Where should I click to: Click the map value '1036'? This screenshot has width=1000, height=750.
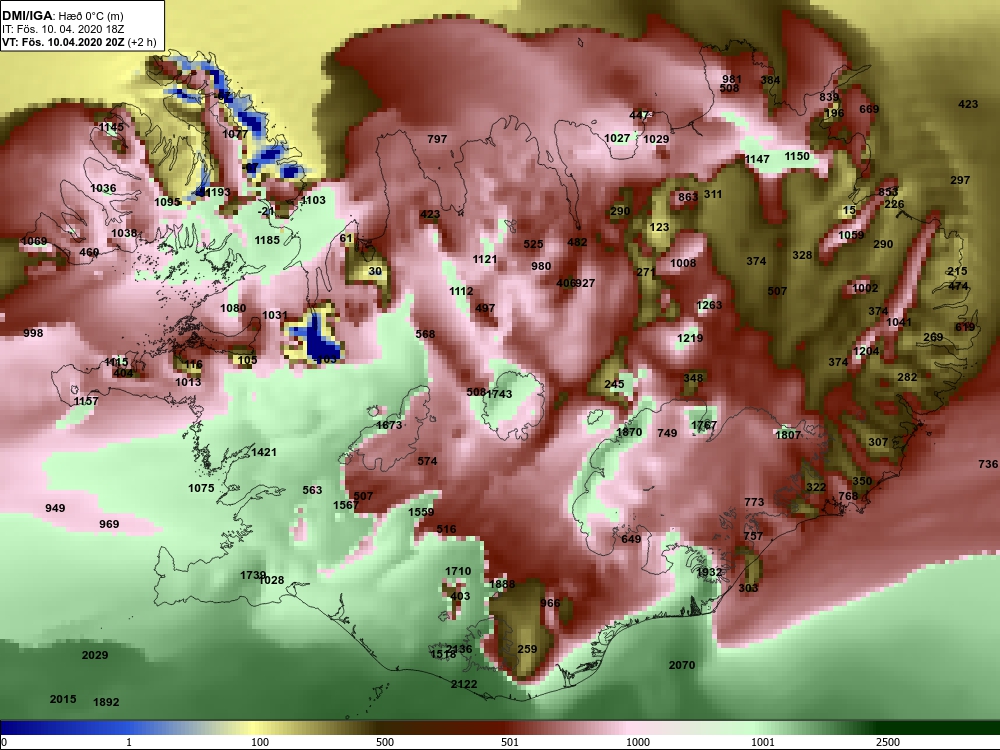pos(103,188)
